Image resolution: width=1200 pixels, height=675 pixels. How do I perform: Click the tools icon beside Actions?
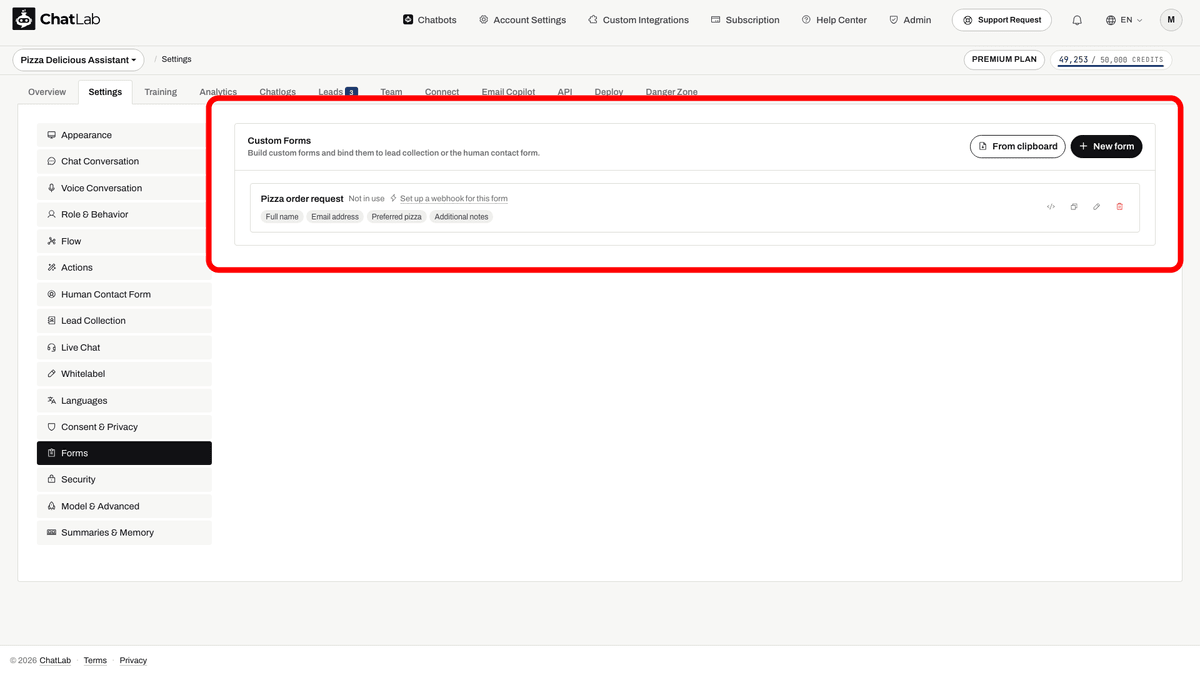click(51, 267)
